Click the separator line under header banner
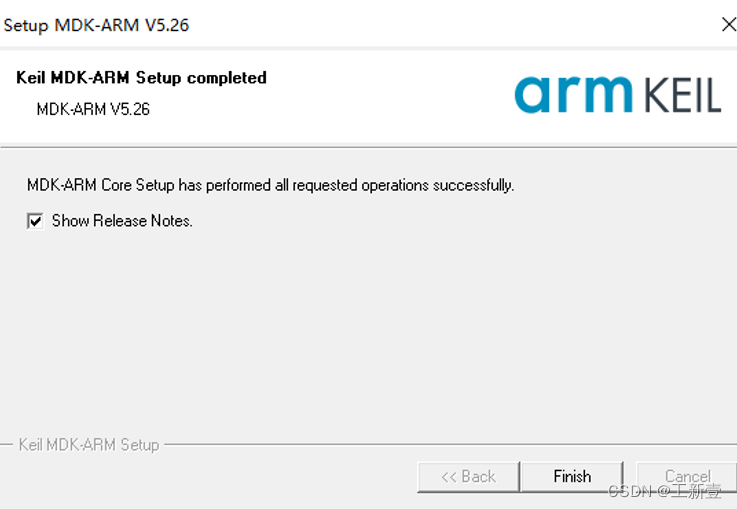The height and width of the screenshot is (509, 737). tap(368, 147)
